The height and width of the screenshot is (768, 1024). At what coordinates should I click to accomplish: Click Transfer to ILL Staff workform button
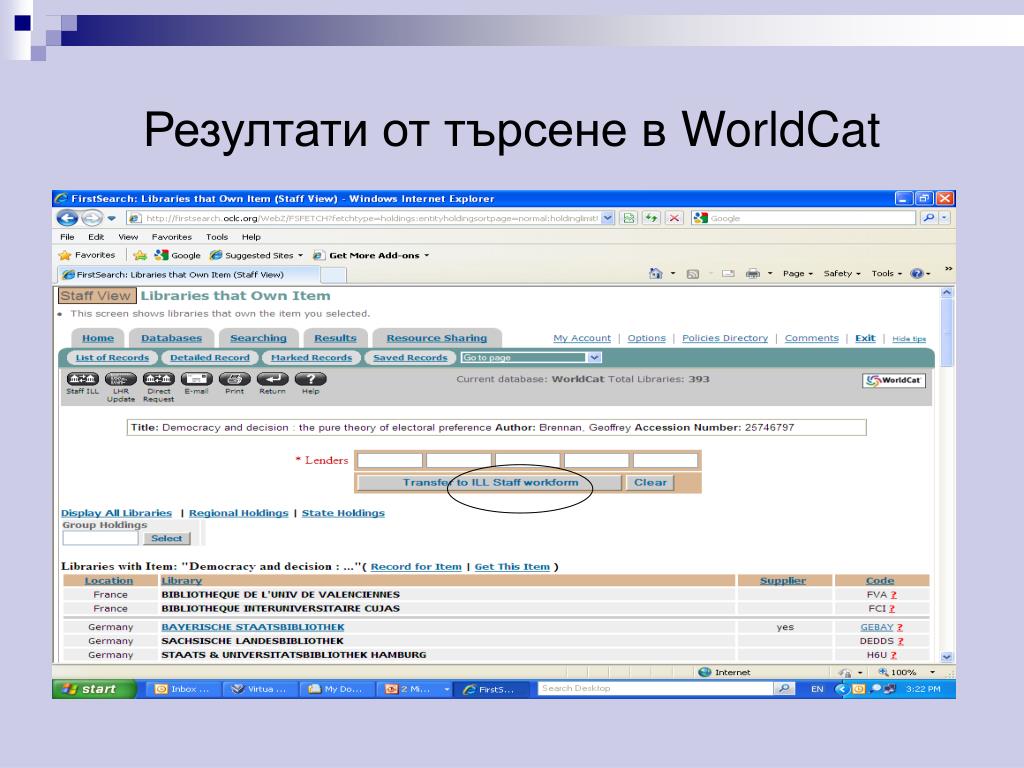pyautogui.click(x=490, y=483)
